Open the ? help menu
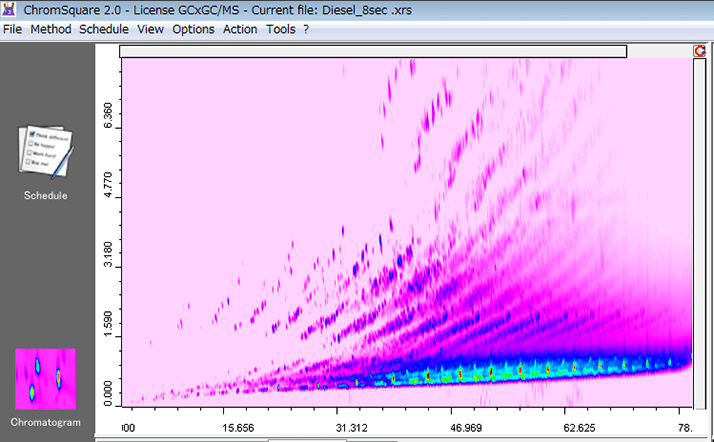 pyautogui.click(x=306, y=29)
